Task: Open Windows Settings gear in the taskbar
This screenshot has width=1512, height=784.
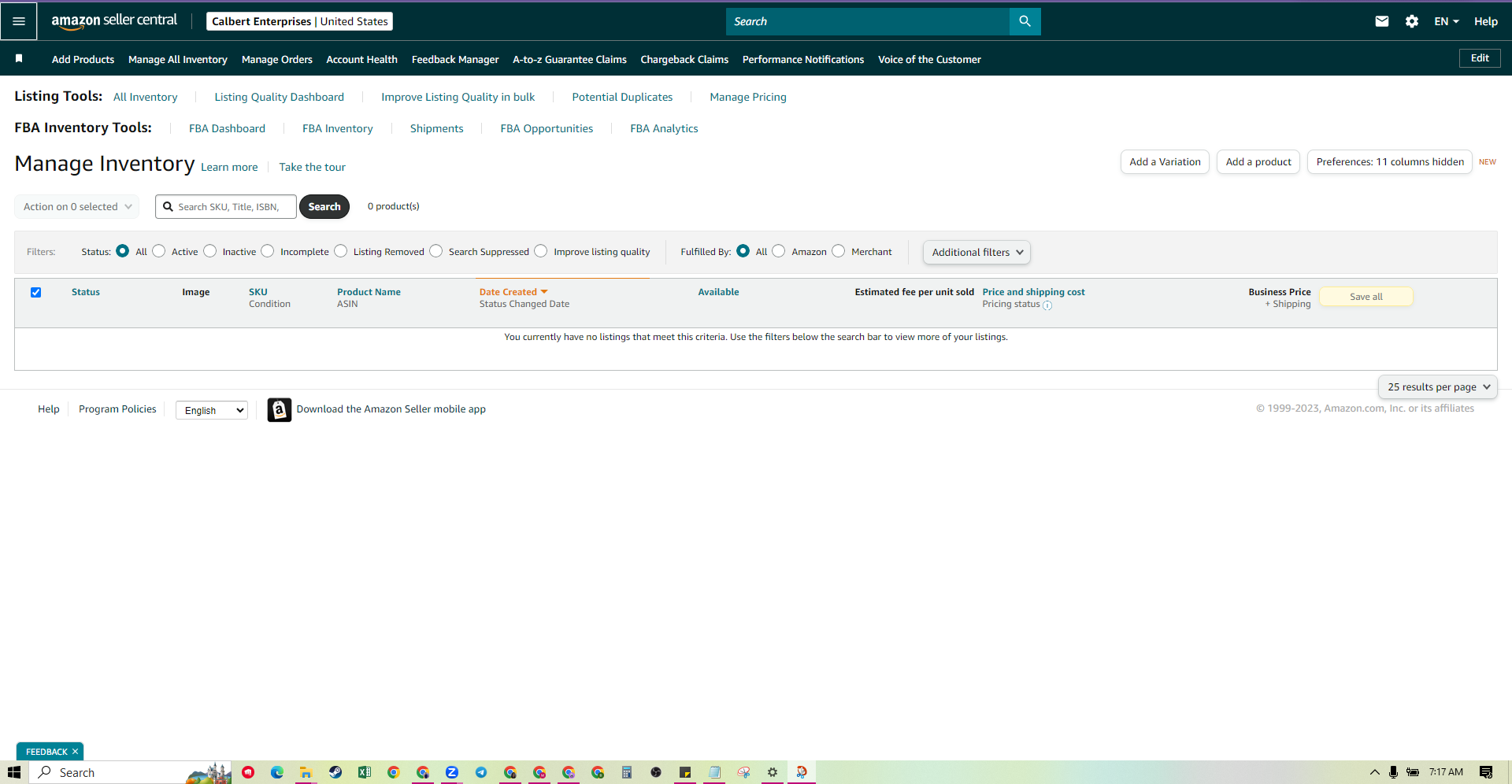Action: point(773,772)
